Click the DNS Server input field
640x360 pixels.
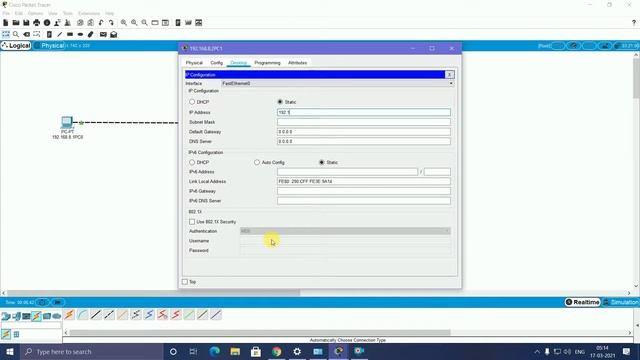coord(364,141)
